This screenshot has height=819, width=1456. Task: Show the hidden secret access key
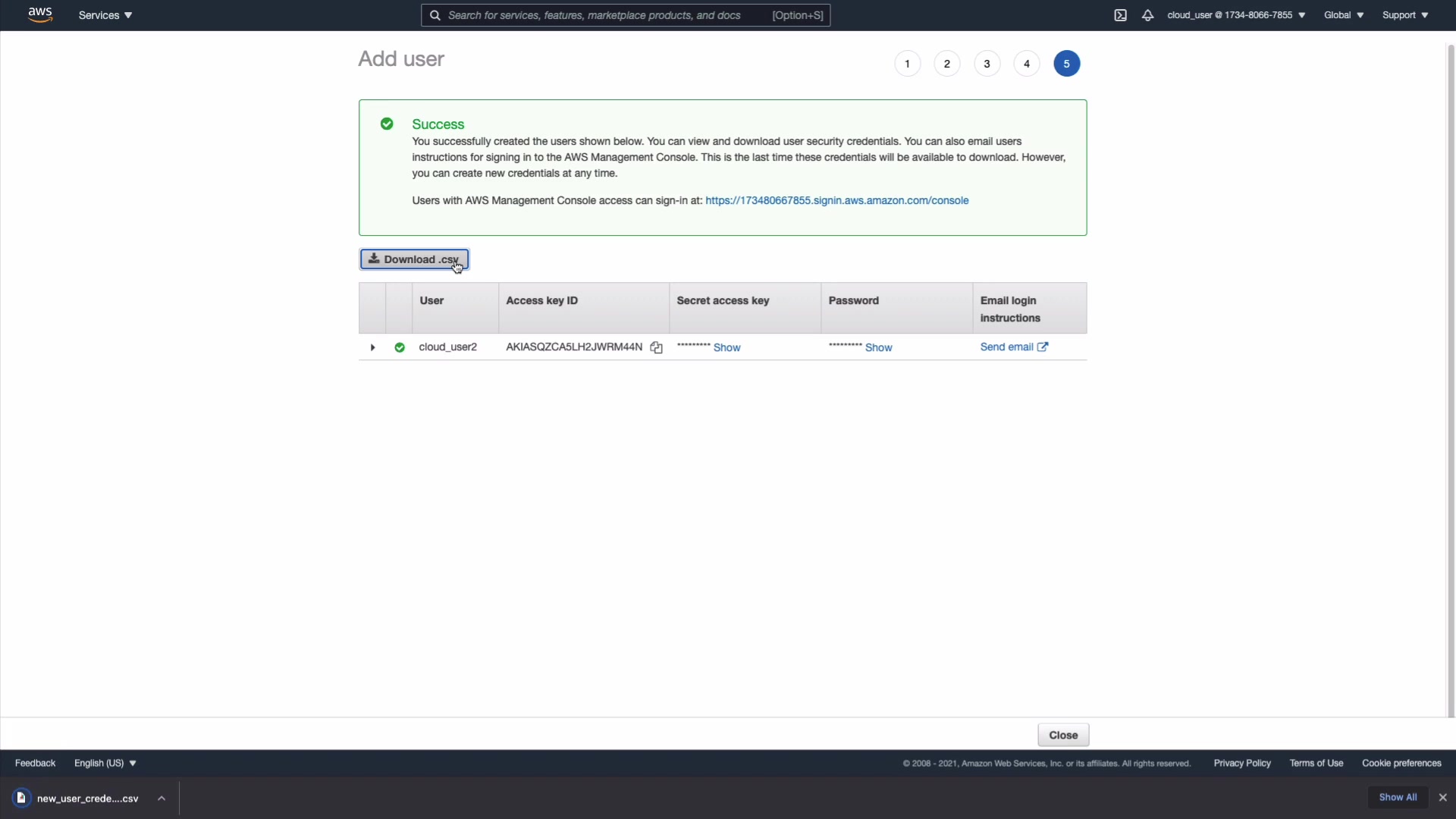(x=726, y=347)
